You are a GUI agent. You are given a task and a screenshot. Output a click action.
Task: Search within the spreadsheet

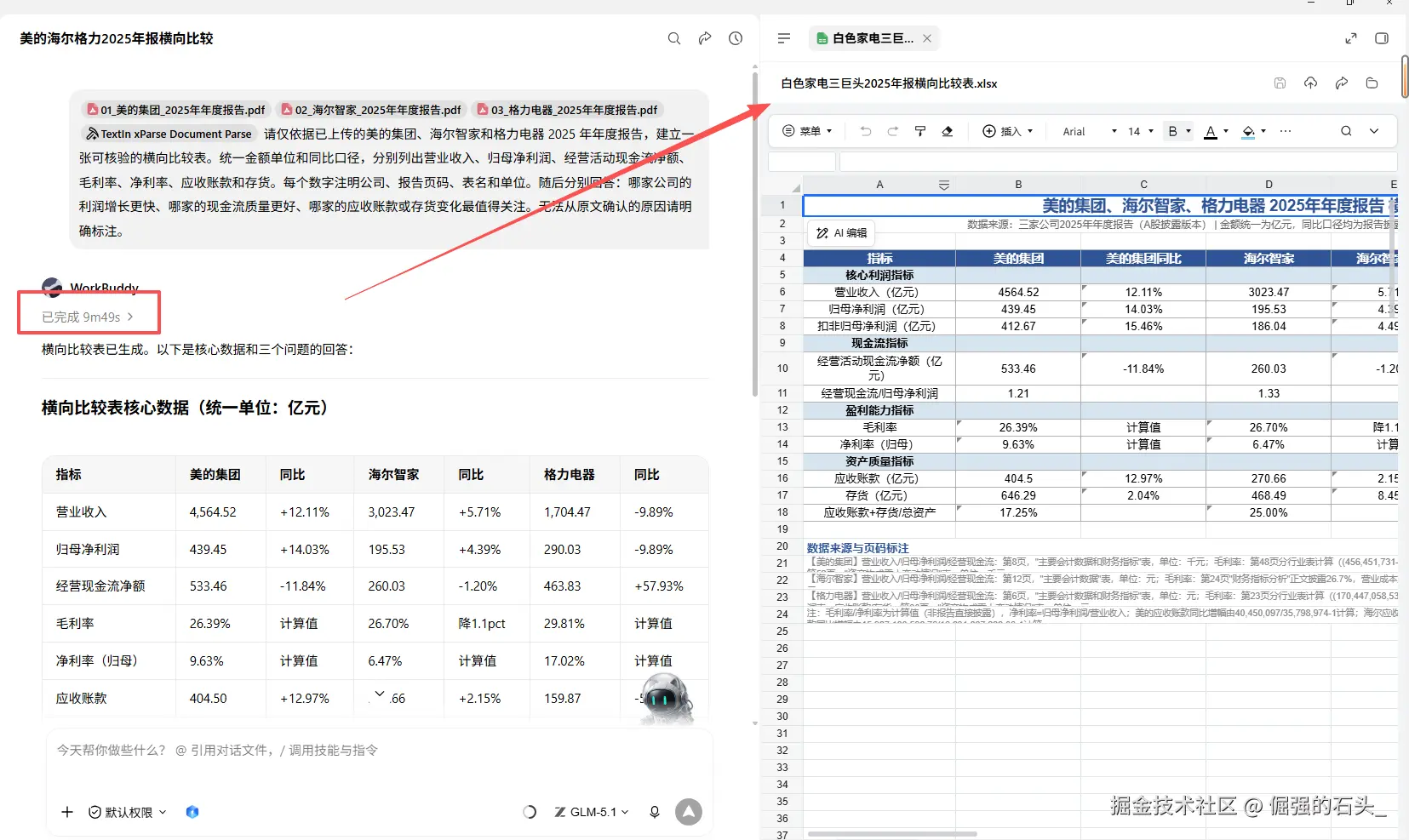click(x=1346, y=131)
